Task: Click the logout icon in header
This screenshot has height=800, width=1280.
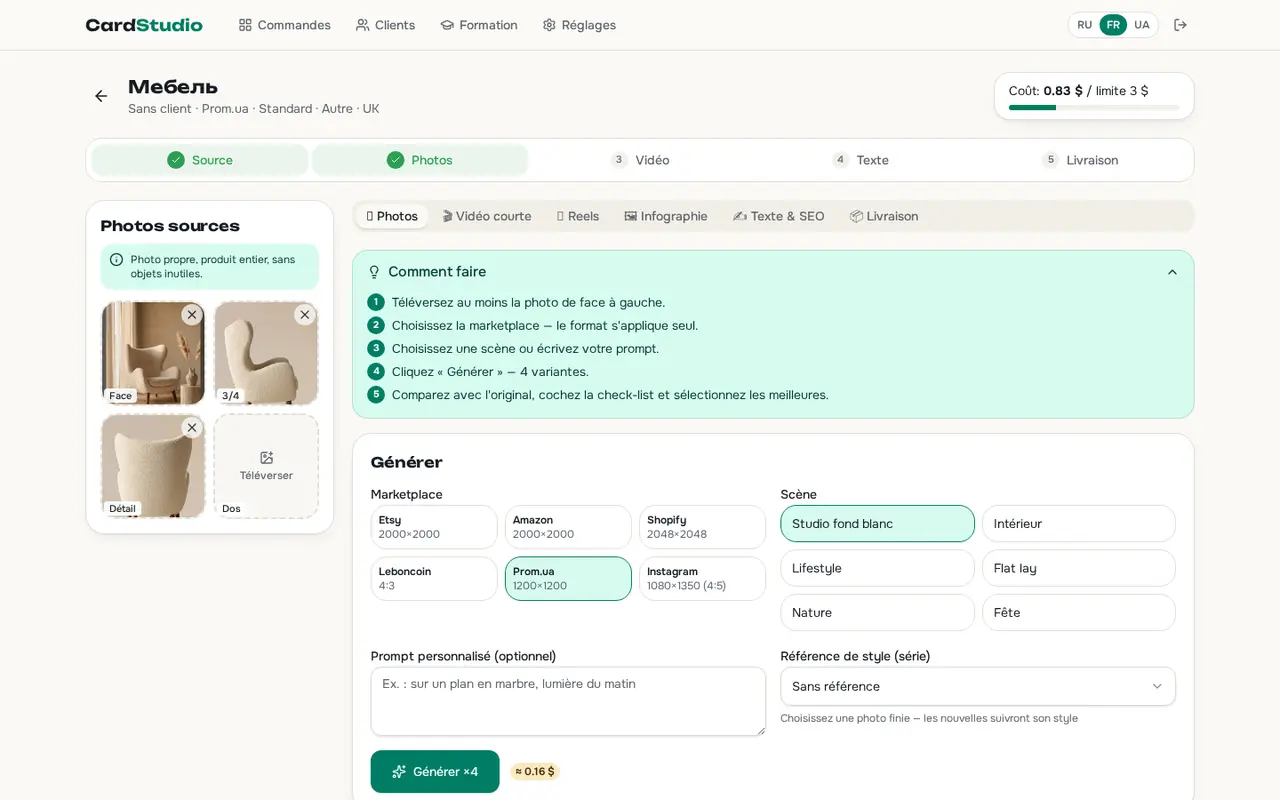Action: [x=1180, y=25]
